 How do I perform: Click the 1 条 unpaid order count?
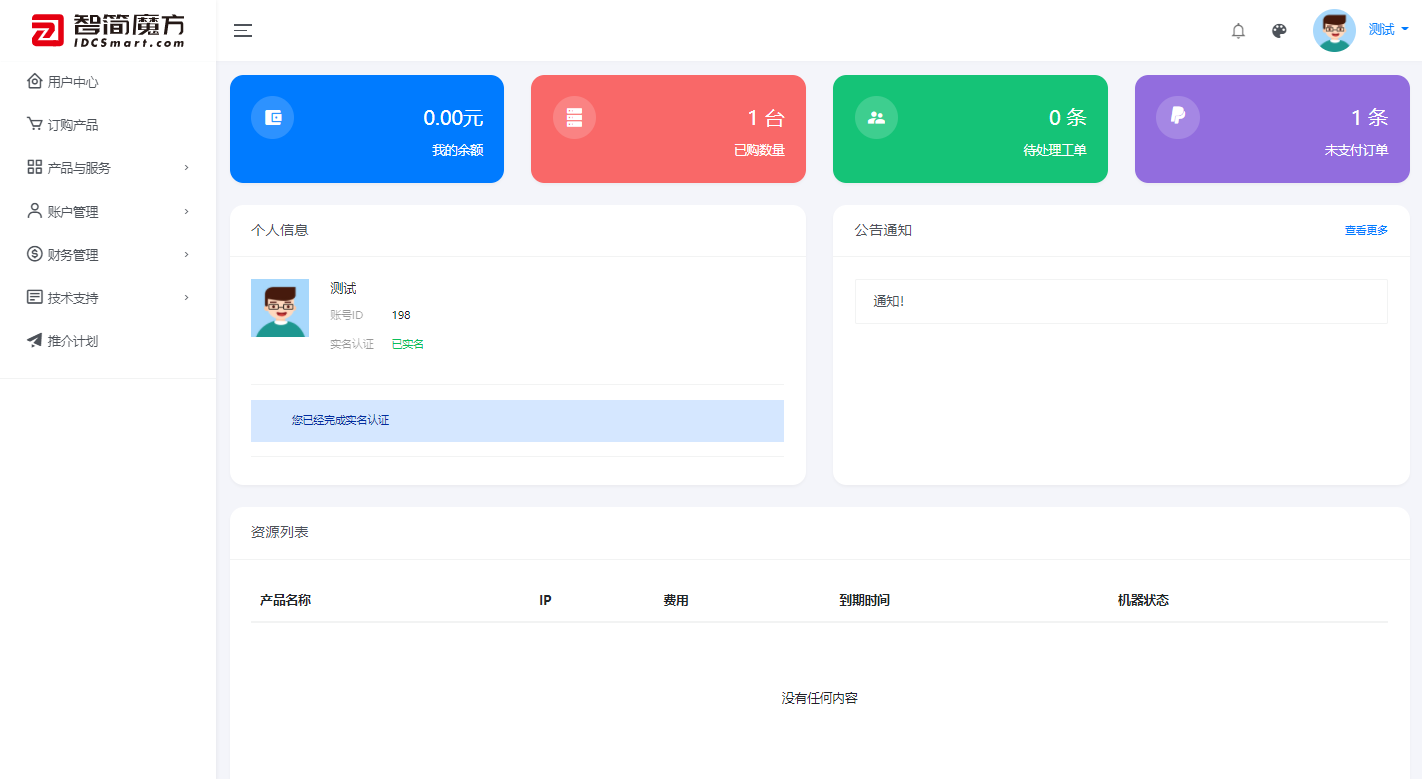point(1369,118)
